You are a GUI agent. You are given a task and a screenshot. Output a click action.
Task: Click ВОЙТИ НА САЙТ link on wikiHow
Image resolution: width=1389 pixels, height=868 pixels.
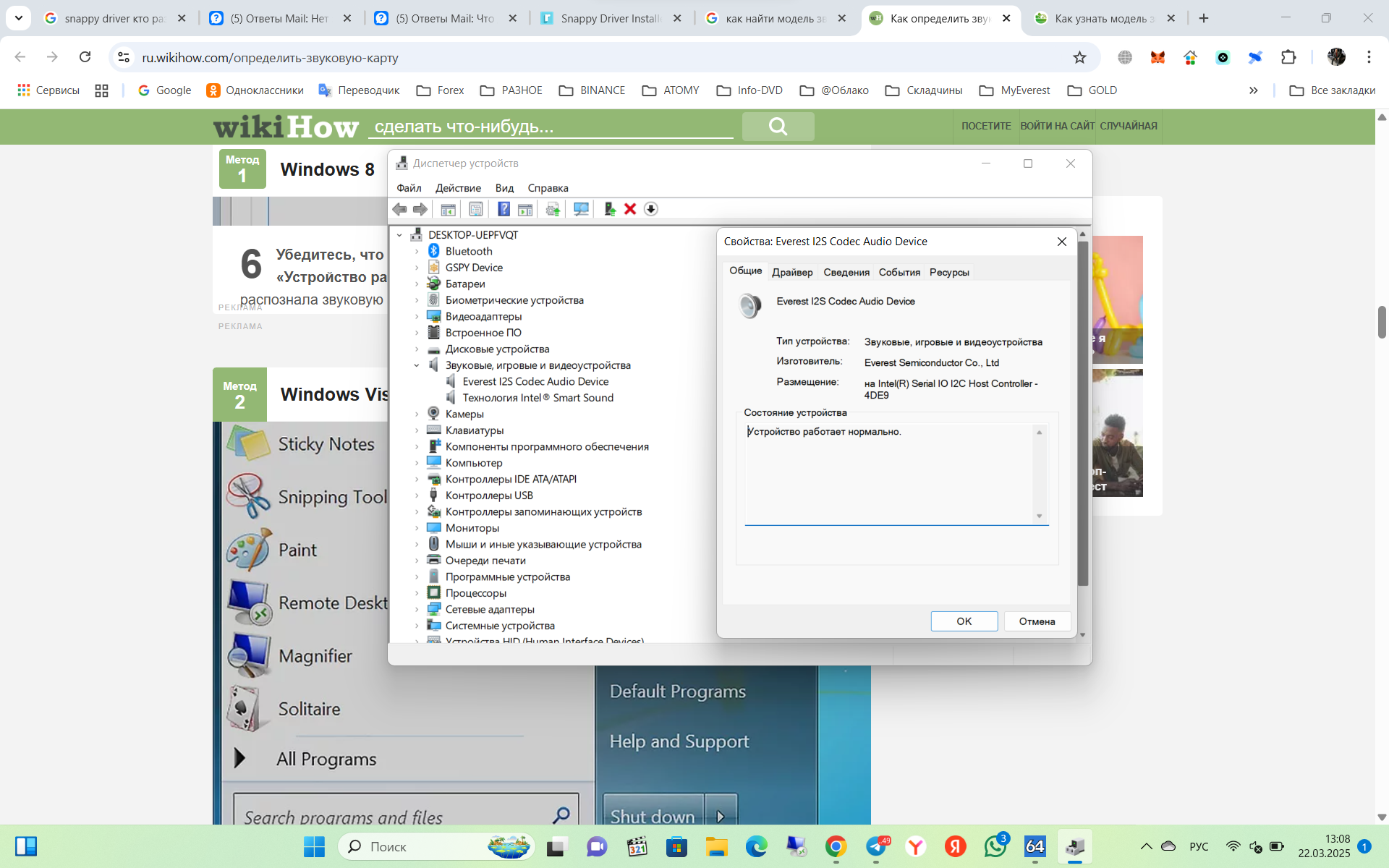click(1057, 126)
